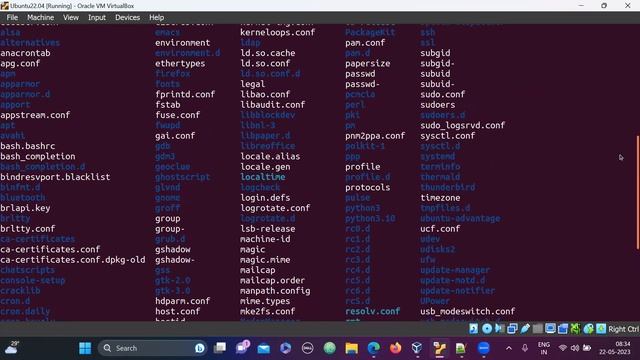
Task: Click the resolv.conf entry
Action: pos(373,311)
